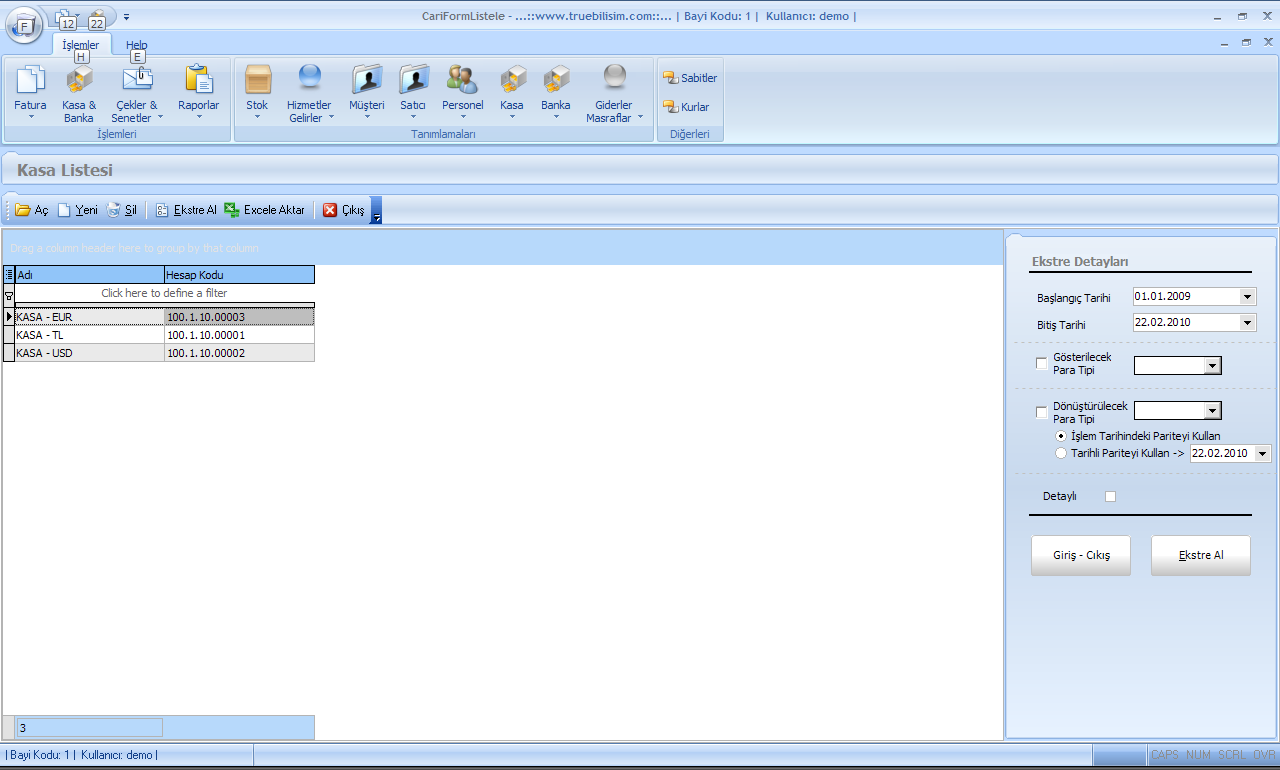The image size is (1280, 770).
Task: Tick the Detaylı checkbox
Action: (x=1110, y=496)
